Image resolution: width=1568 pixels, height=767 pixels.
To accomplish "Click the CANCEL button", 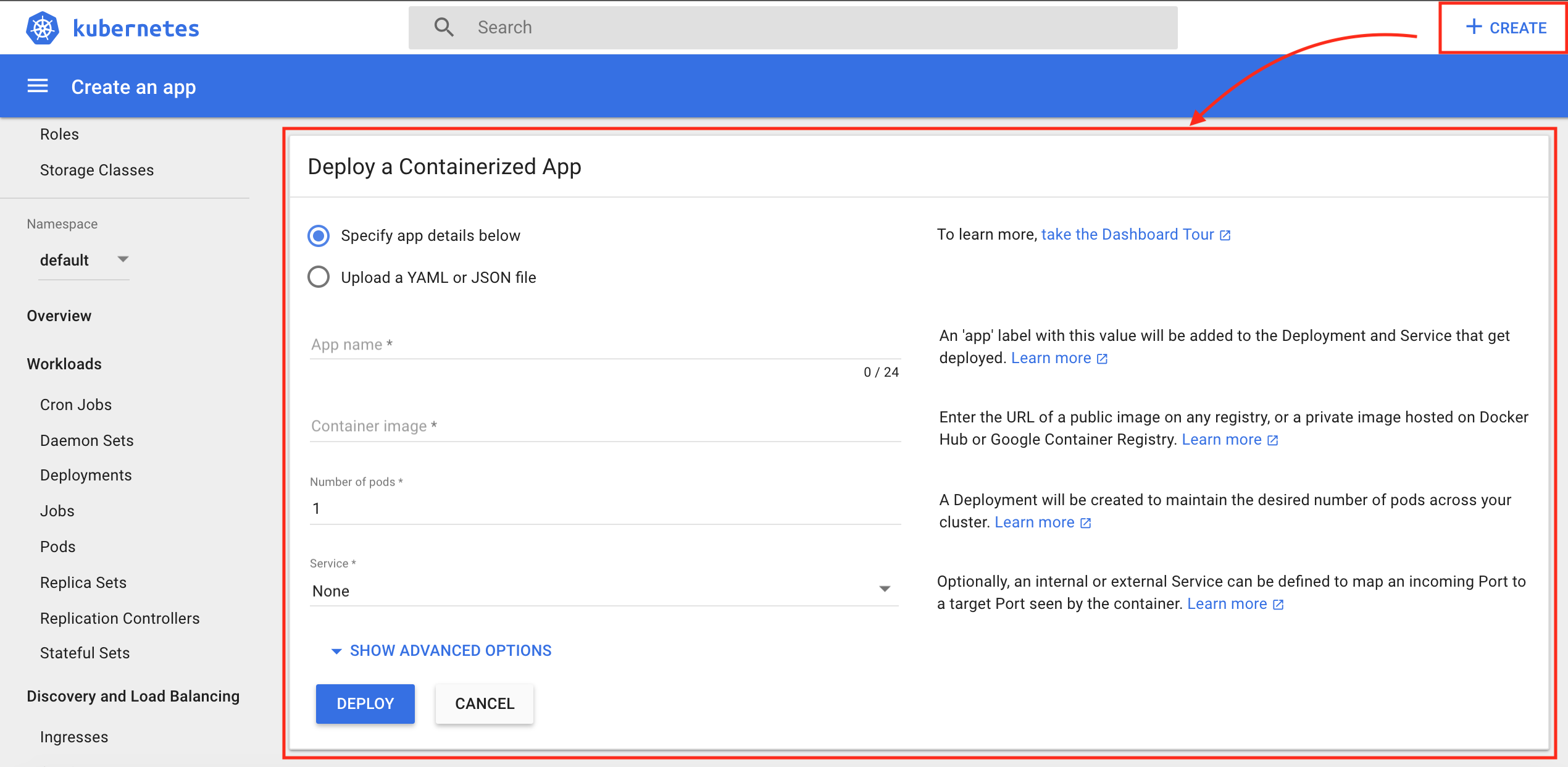I will 485,703.
